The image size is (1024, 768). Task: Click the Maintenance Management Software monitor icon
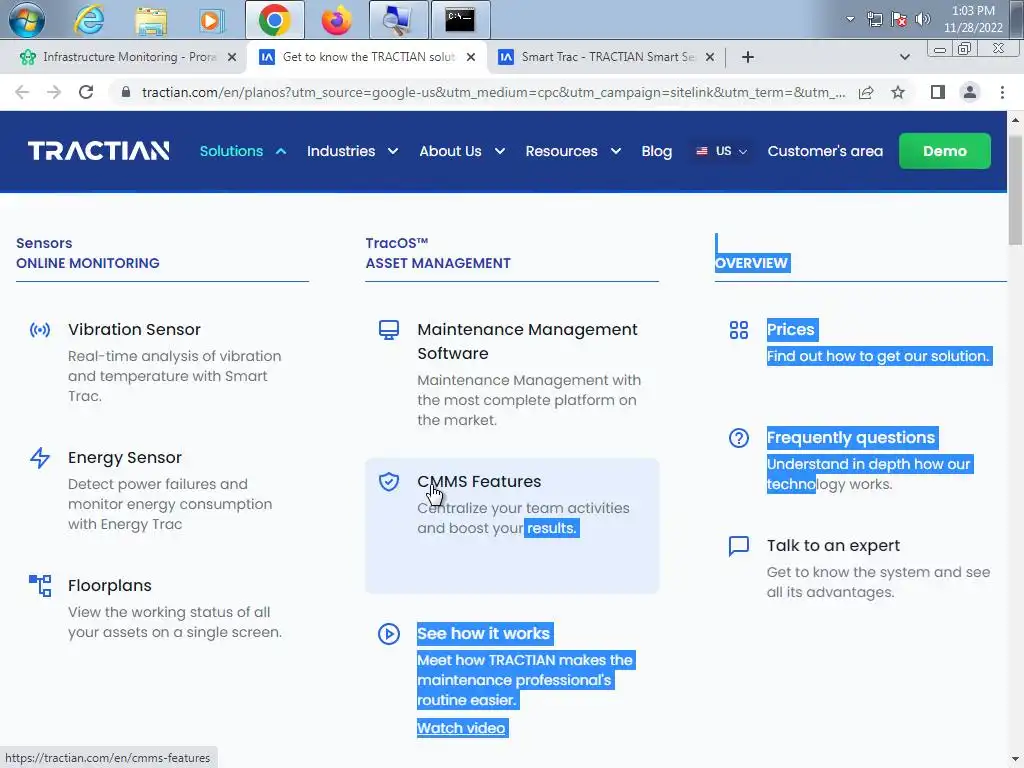[389, 330]
